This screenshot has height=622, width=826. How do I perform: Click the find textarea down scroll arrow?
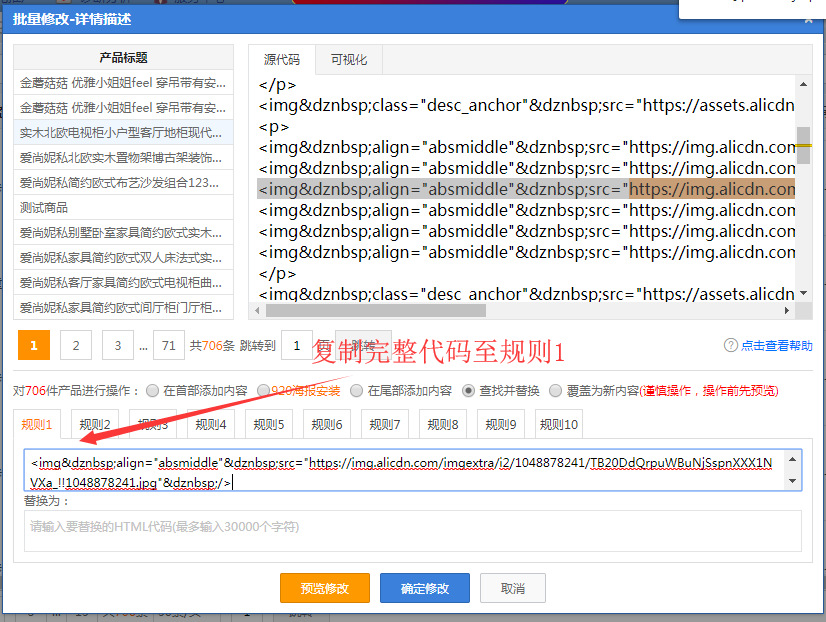point(793,481)
